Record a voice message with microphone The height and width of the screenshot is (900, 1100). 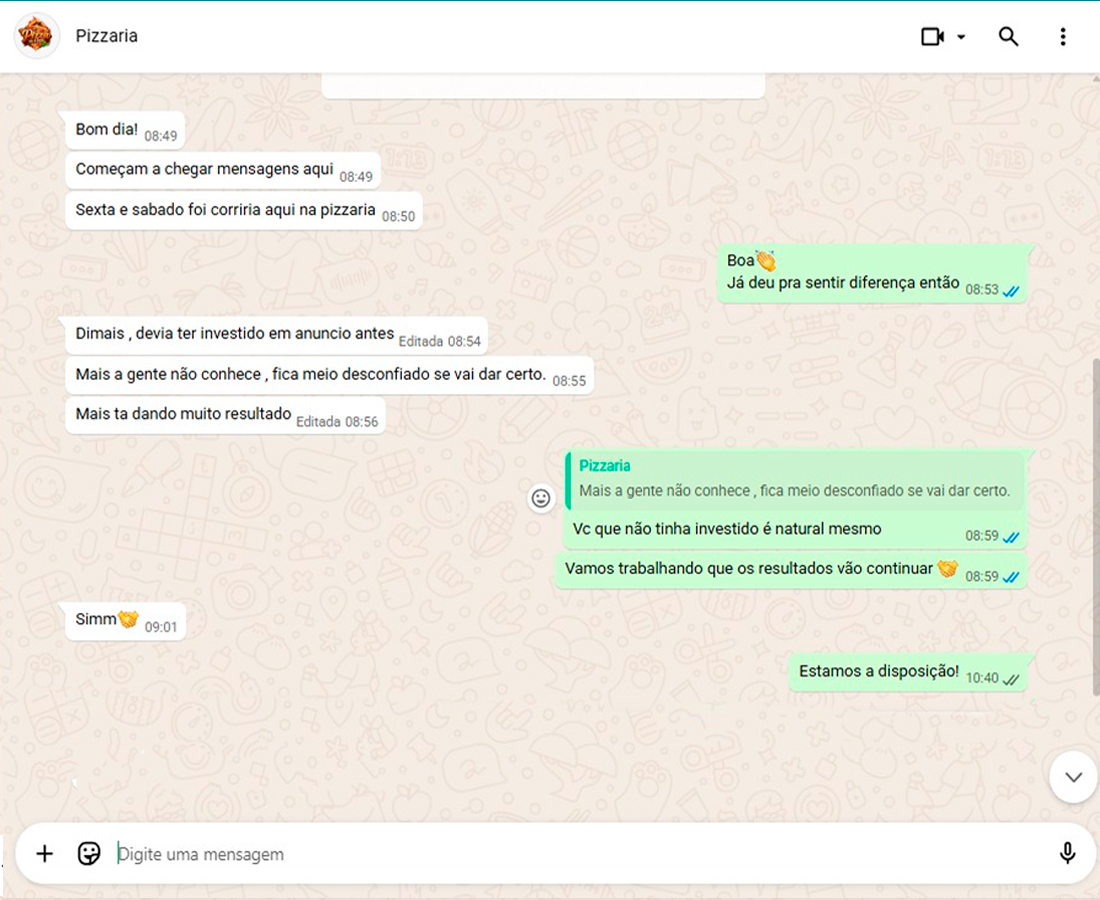1067,853
